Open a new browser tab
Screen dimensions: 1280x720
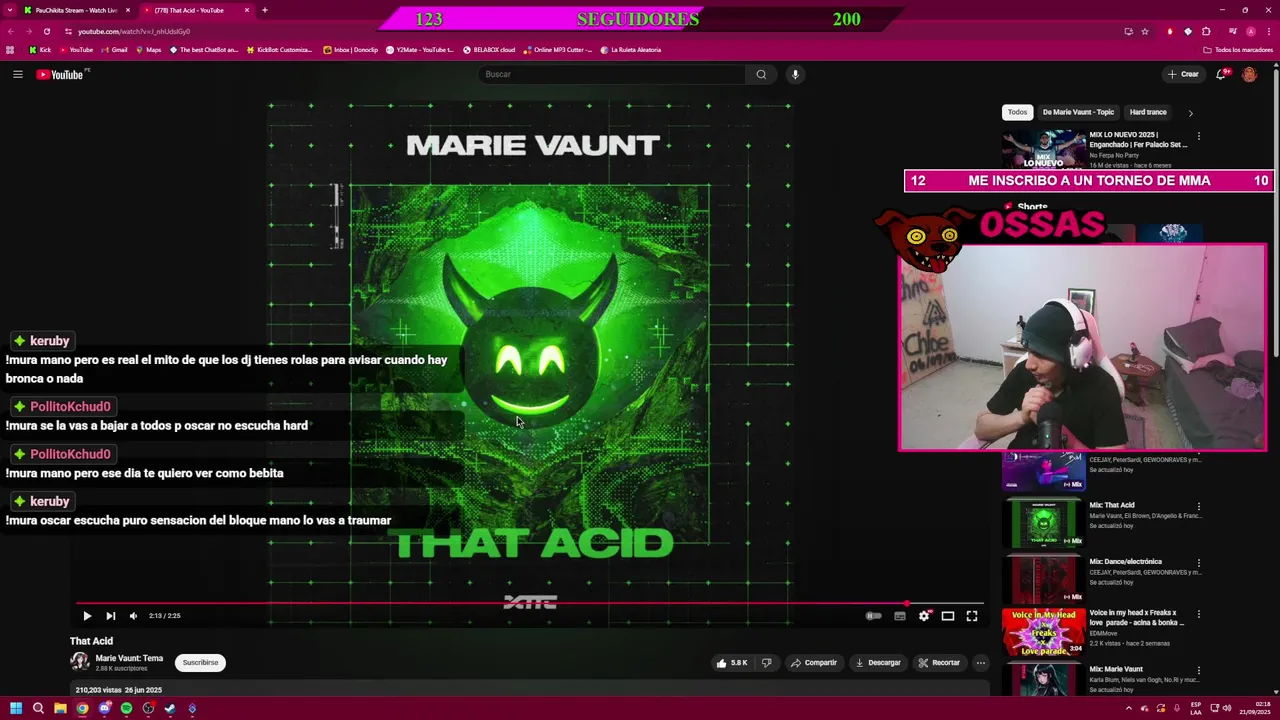point(265,10)
